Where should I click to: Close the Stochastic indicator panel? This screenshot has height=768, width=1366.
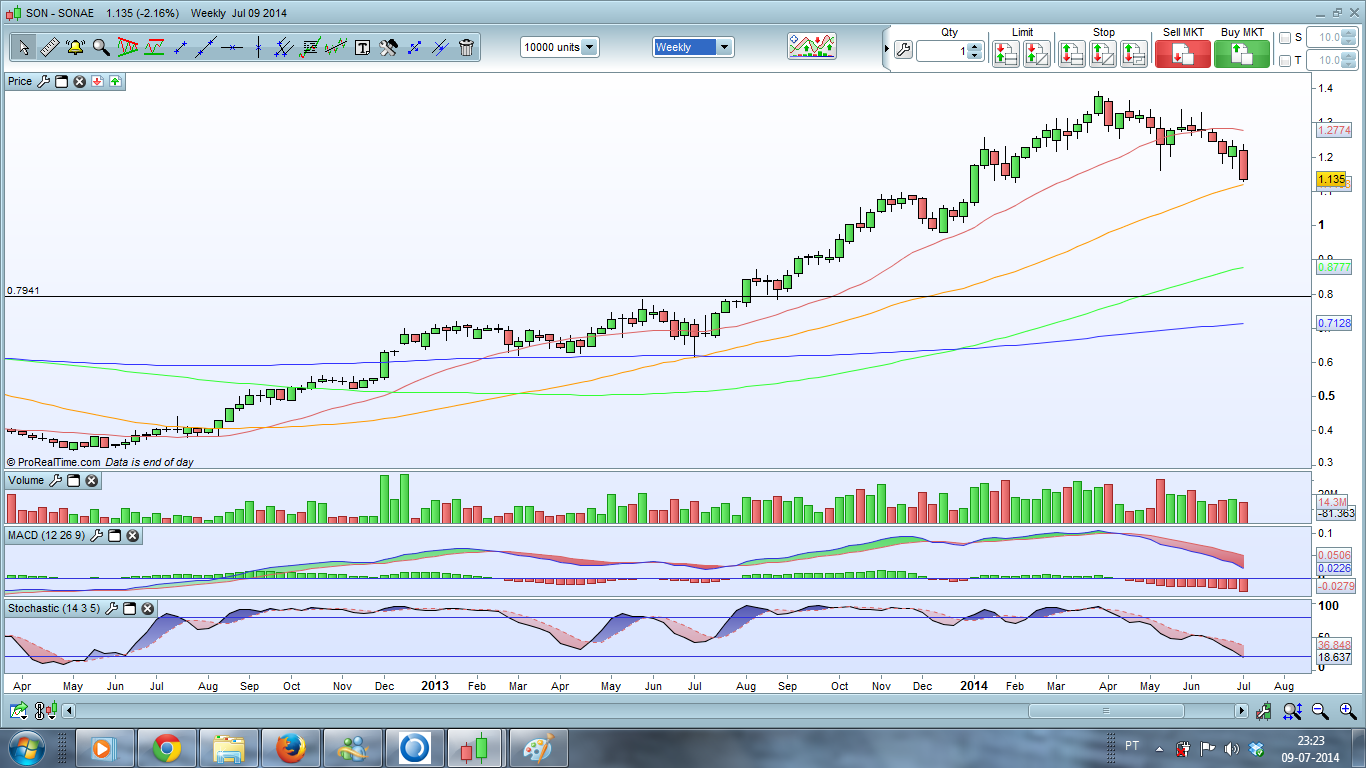[x=148, y=608]
